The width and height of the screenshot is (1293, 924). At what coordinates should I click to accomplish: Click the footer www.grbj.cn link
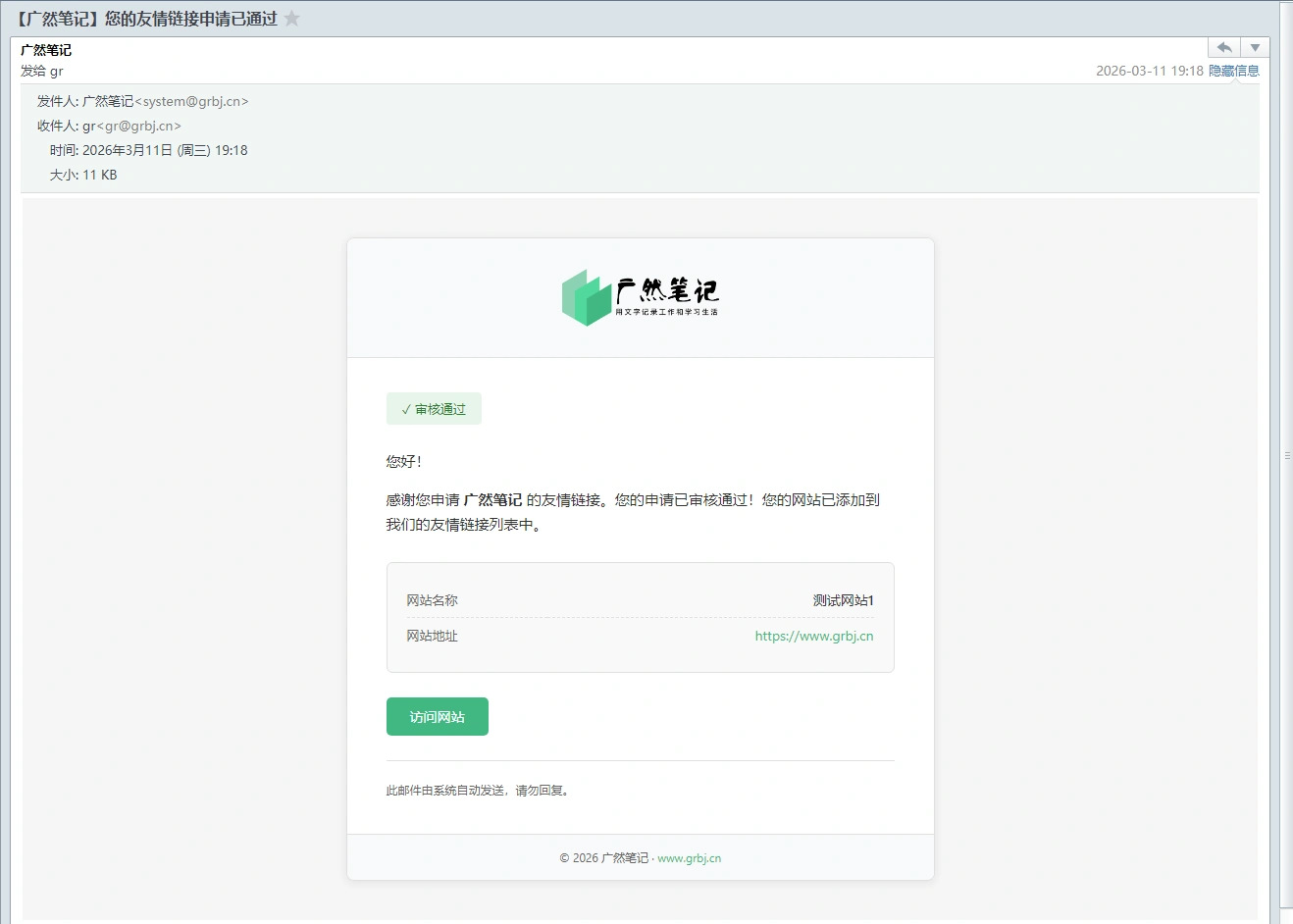click(689, 858)
